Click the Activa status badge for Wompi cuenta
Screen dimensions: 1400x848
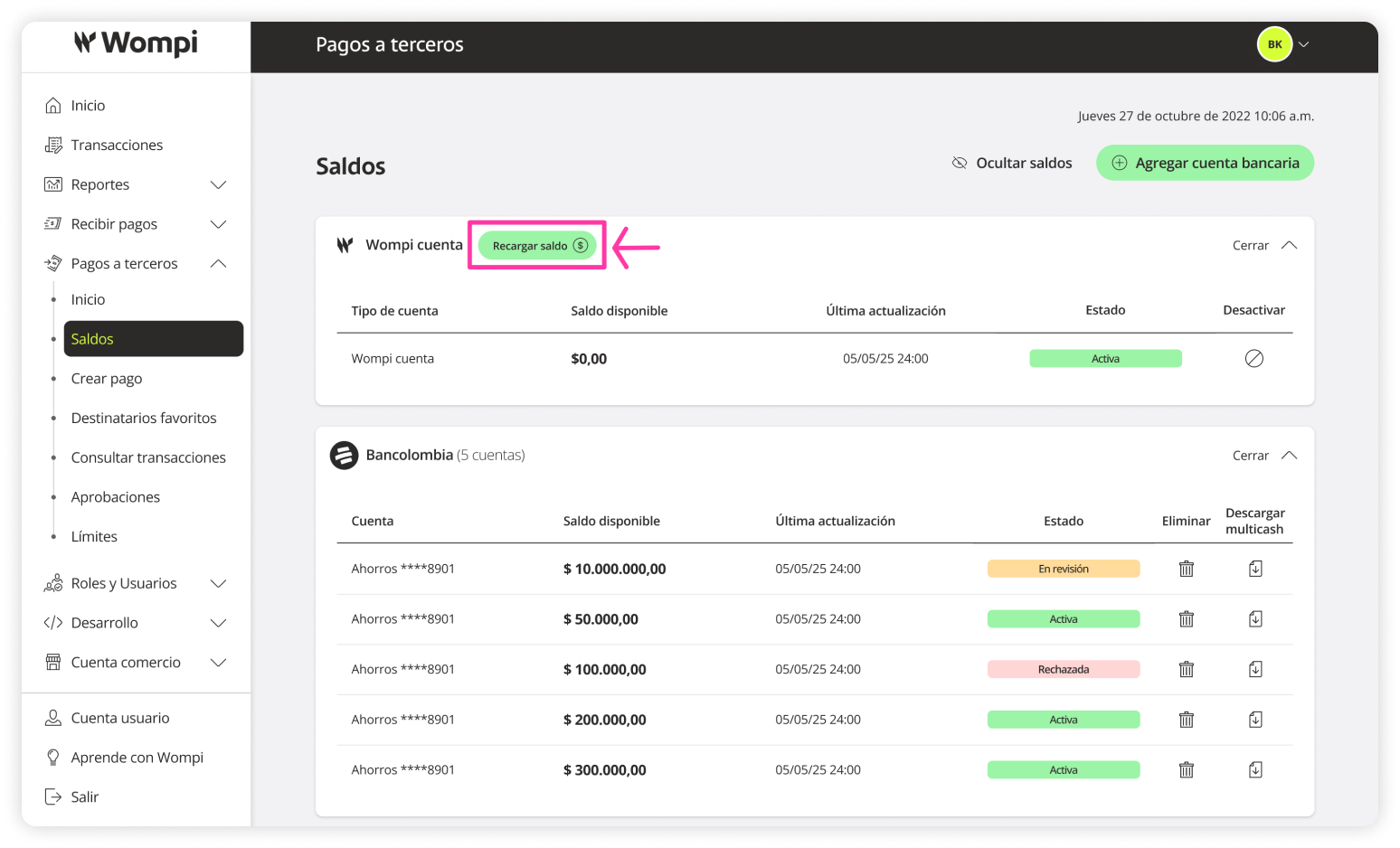[x=1105, y=359]
